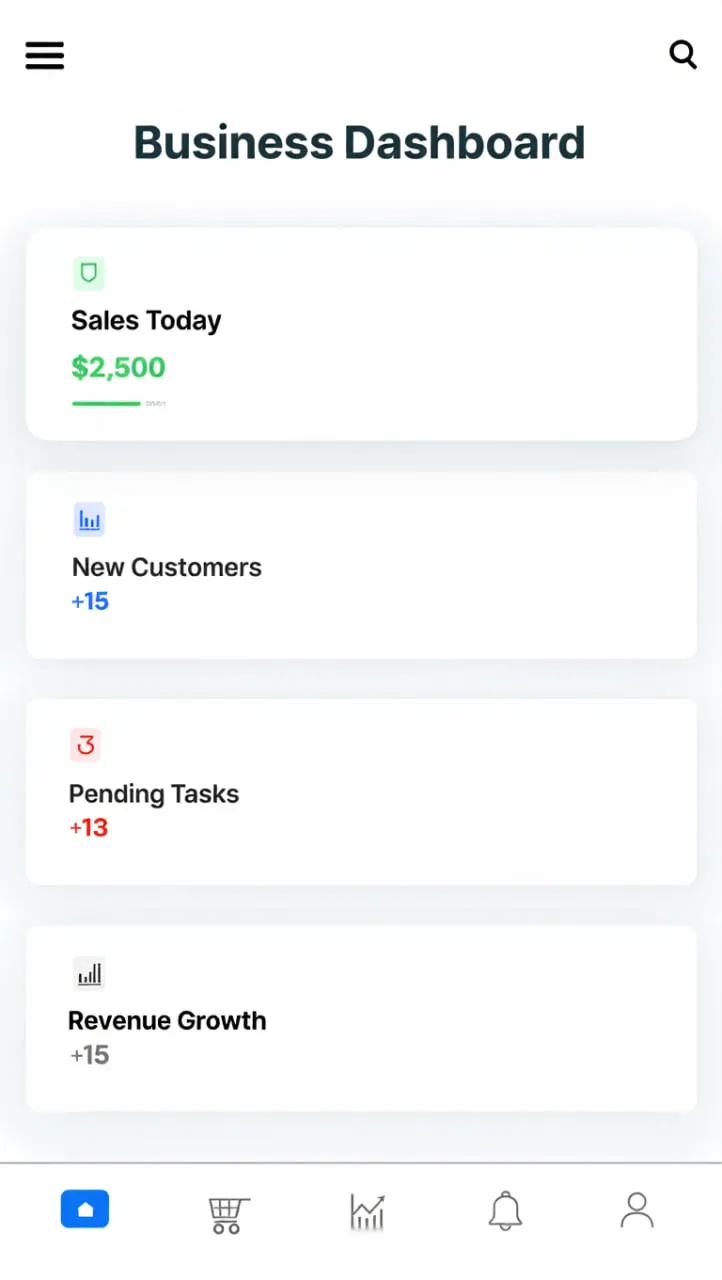Click the $2,500 sales amount

click(x=118, y=368)
